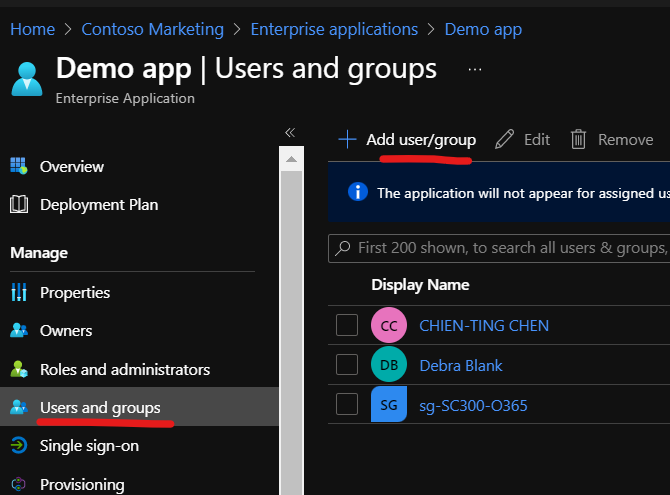Viewport: 670px width, 495px height.
Task: Open Provisioning in the sidebar
Action: [82, 485]
